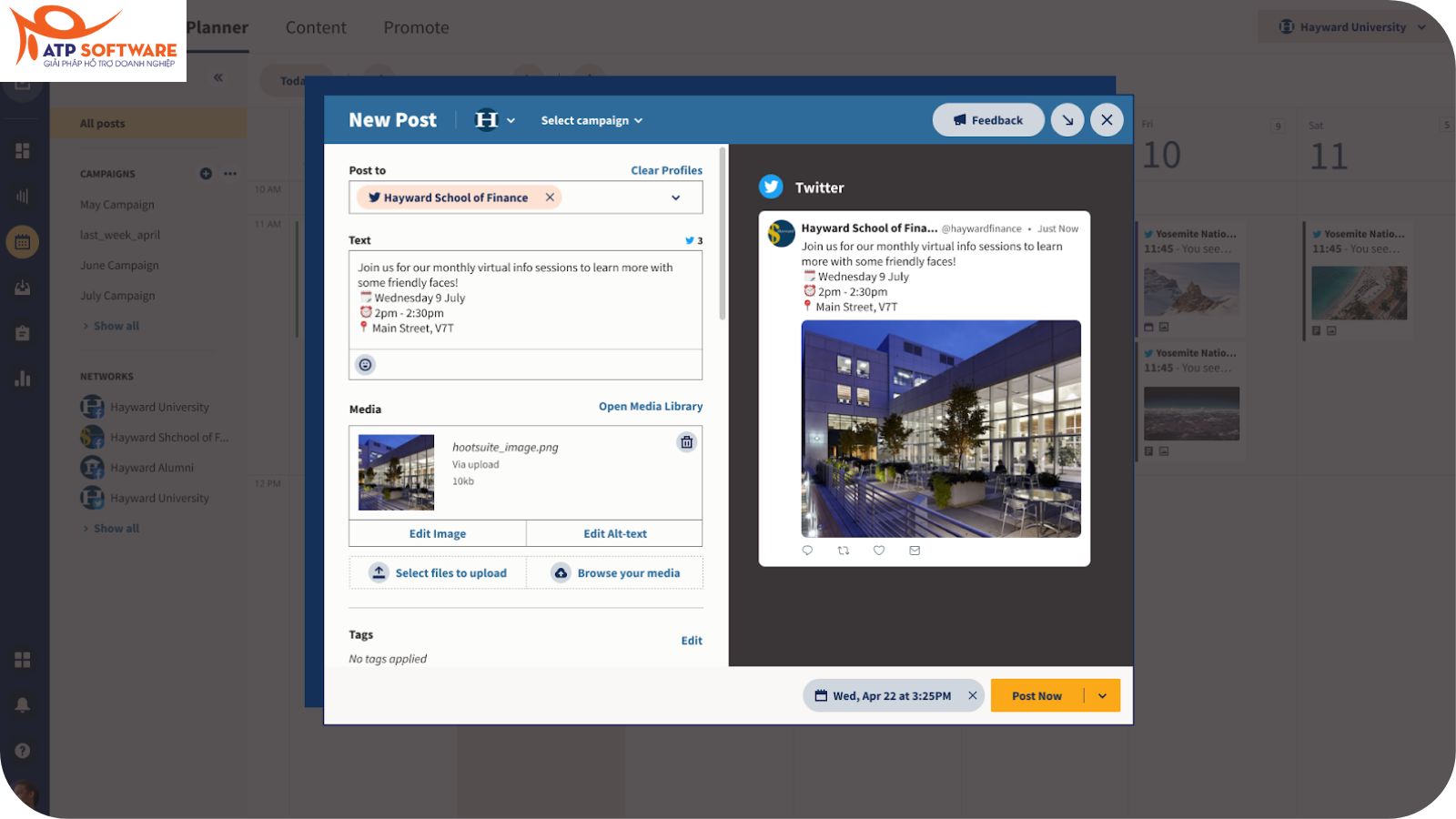
Task: Click Post Now button
Action: [x=1036, y=696]
